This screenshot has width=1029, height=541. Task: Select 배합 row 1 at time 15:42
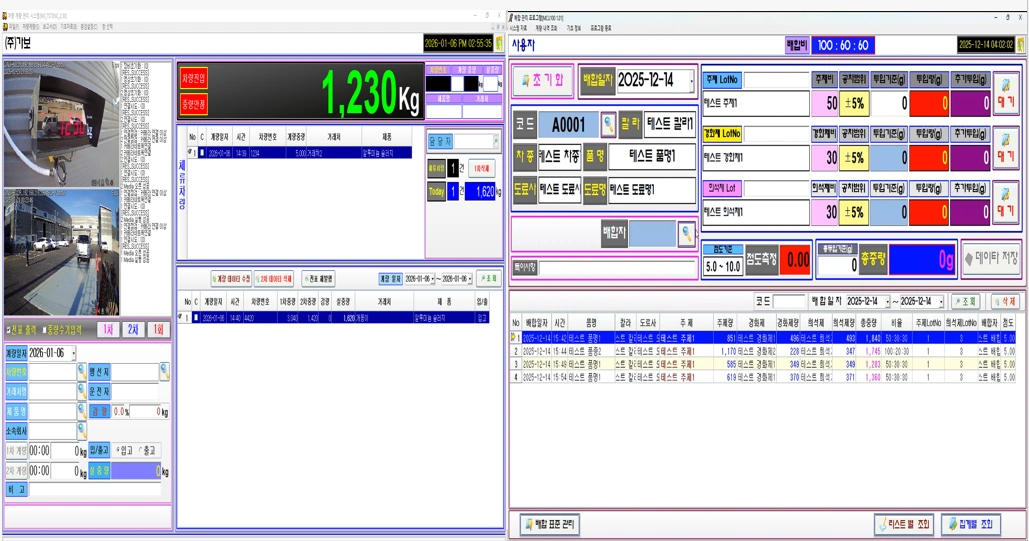point(763,338)
